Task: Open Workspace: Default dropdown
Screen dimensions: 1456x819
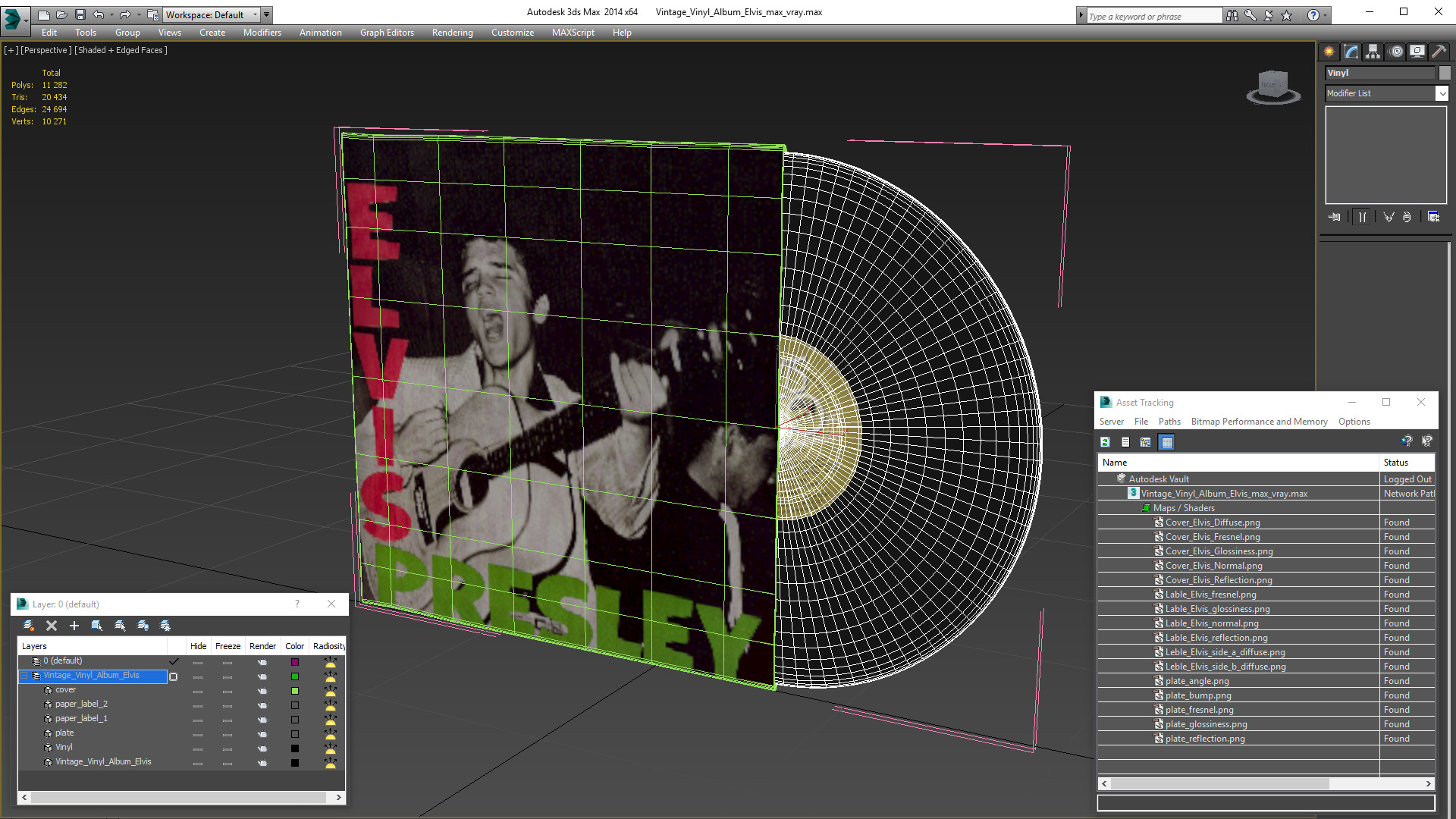Action: tap(212, 14)
